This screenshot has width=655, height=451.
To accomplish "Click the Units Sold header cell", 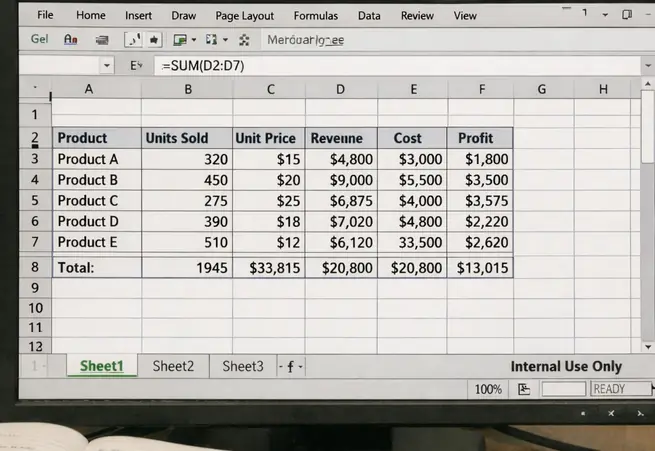I will pyautogui.click(x=187, y=138).
